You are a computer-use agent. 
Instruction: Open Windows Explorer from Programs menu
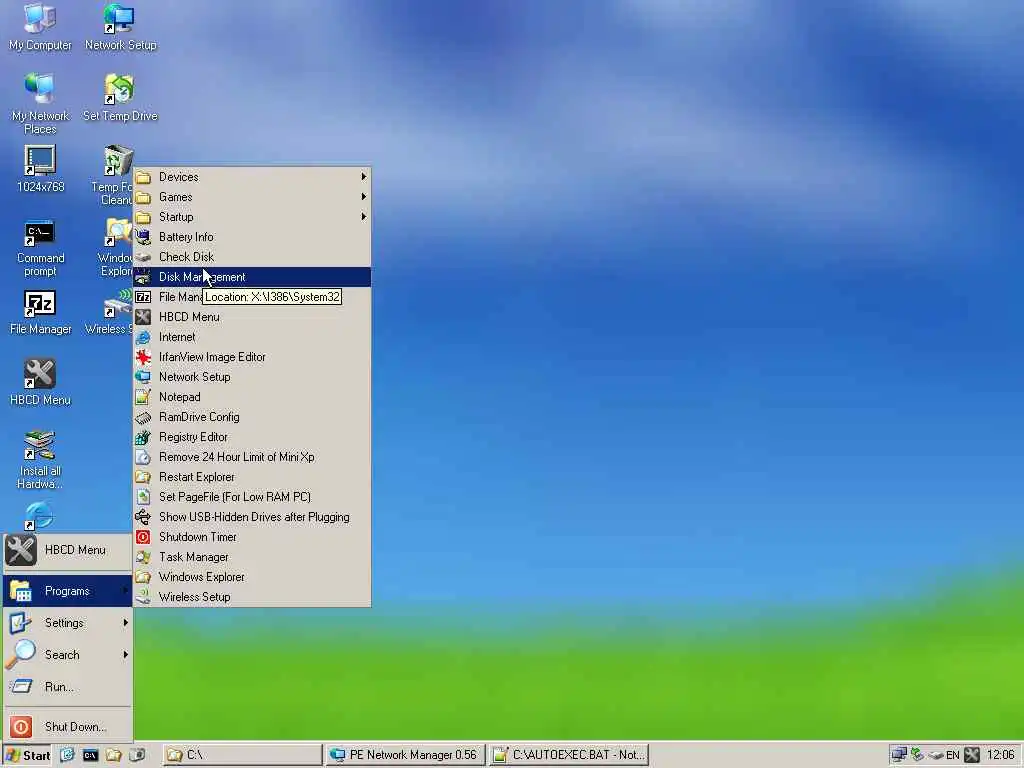click(x=253, y=577)
